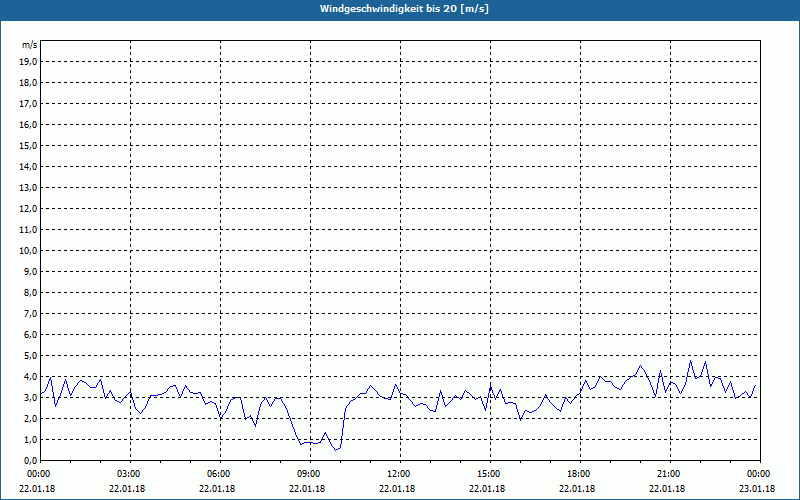Click the 06:00 time label
Screen dimensions: 800x500
coord(218,474)
